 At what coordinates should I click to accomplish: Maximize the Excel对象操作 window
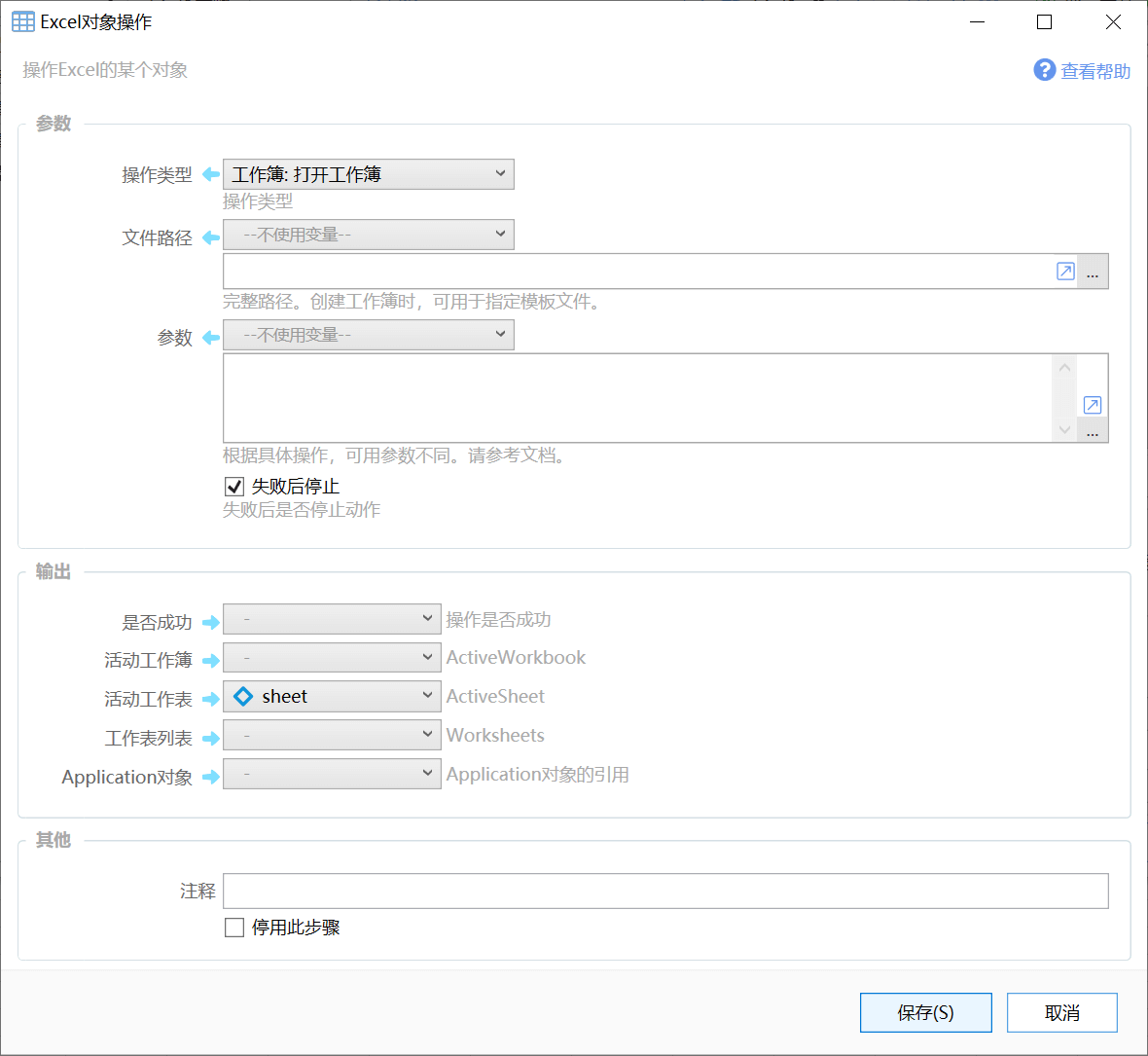[x=1045, y=22]
